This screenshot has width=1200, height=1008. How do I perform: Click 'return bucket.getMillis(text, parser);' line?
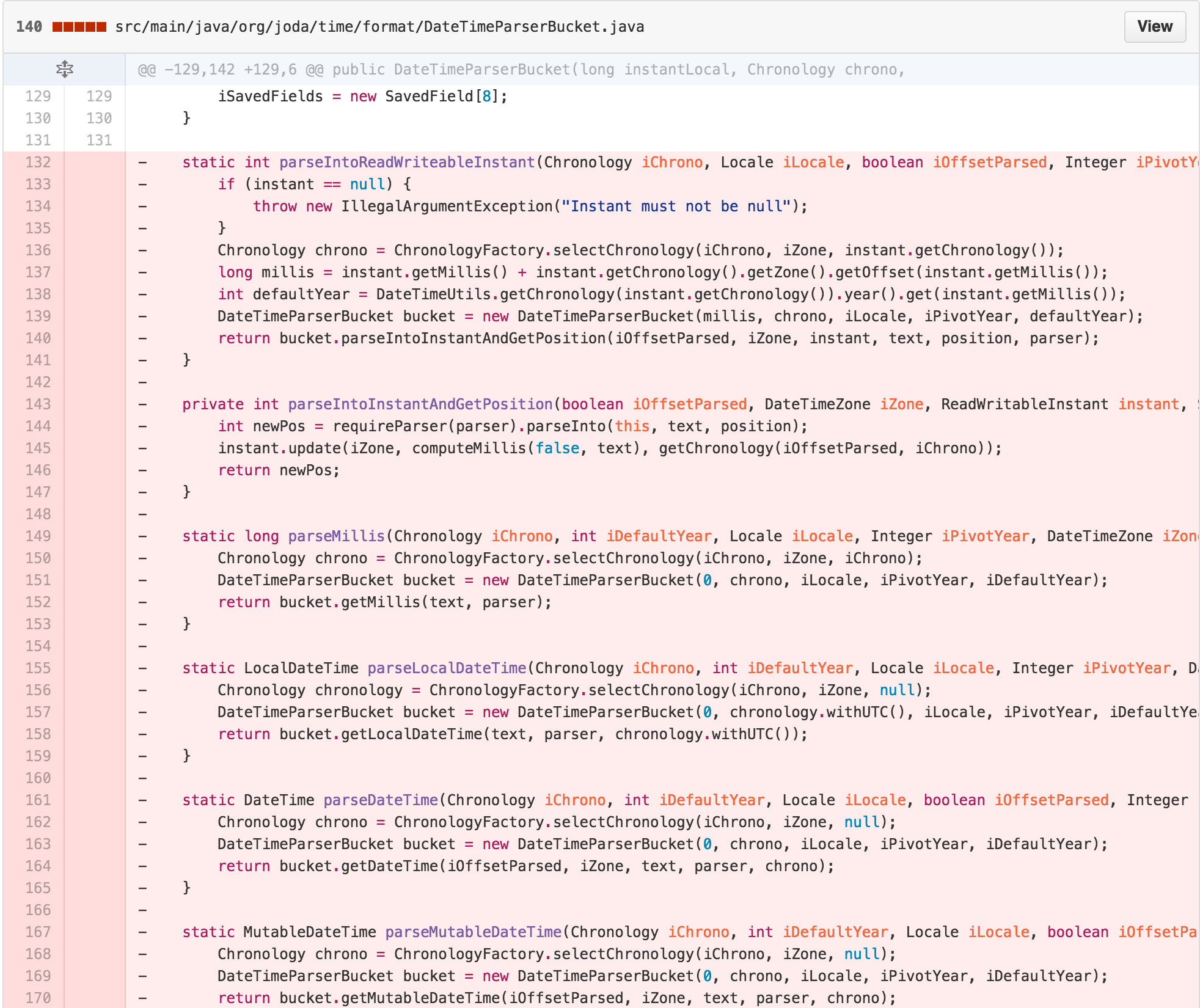click(x=385, y=602)
